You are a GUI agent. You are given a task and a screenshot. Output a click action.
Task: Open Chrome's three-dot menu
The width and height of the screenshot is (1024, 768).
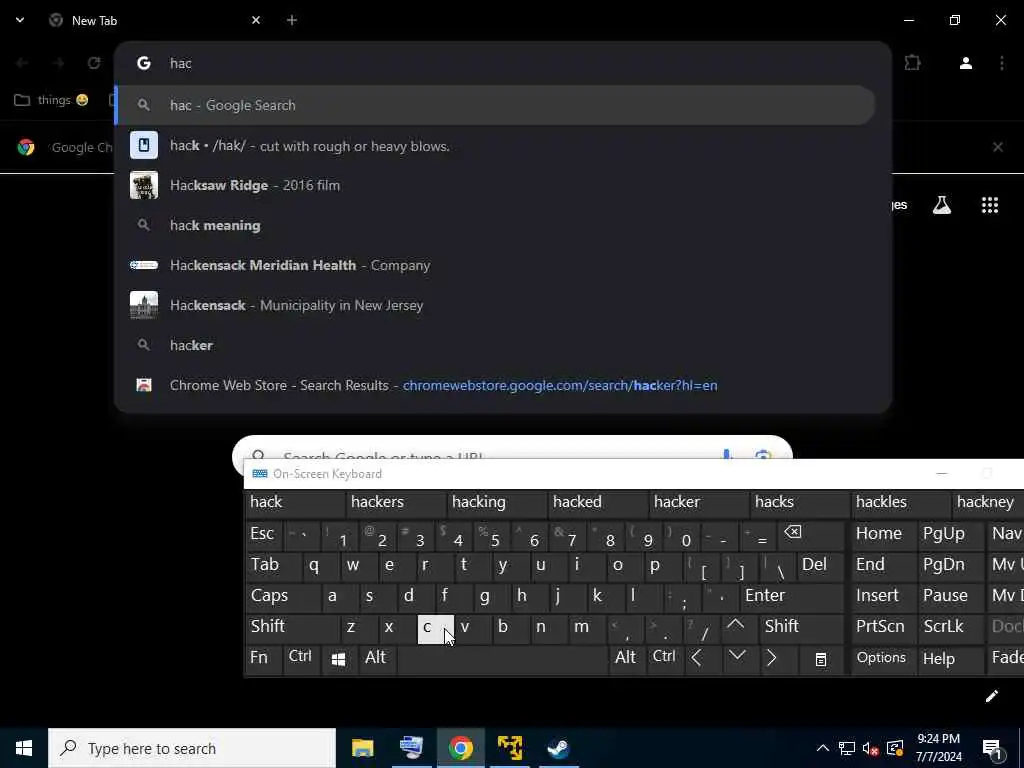(1002, 63)
